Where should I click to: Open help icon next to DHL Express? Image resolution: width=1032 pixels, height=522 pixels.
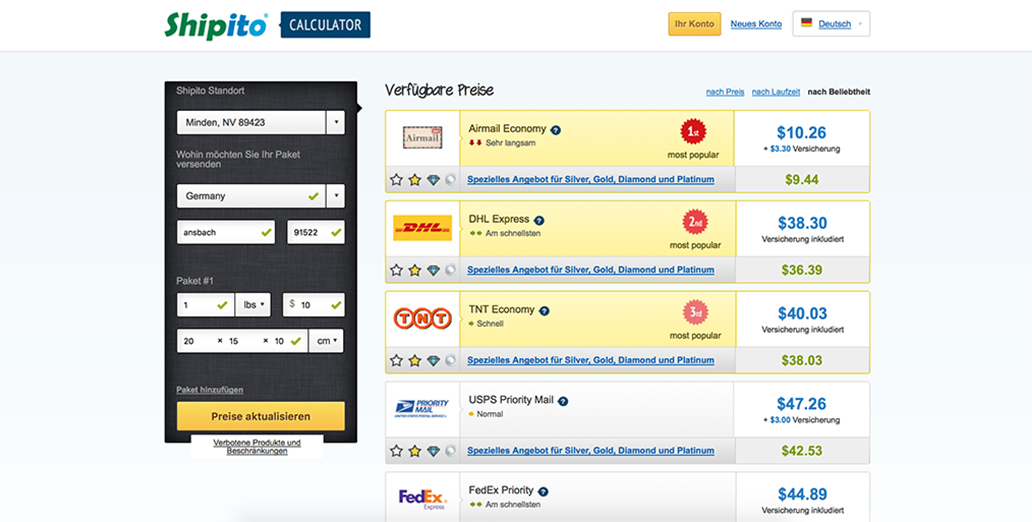(539, 220)
